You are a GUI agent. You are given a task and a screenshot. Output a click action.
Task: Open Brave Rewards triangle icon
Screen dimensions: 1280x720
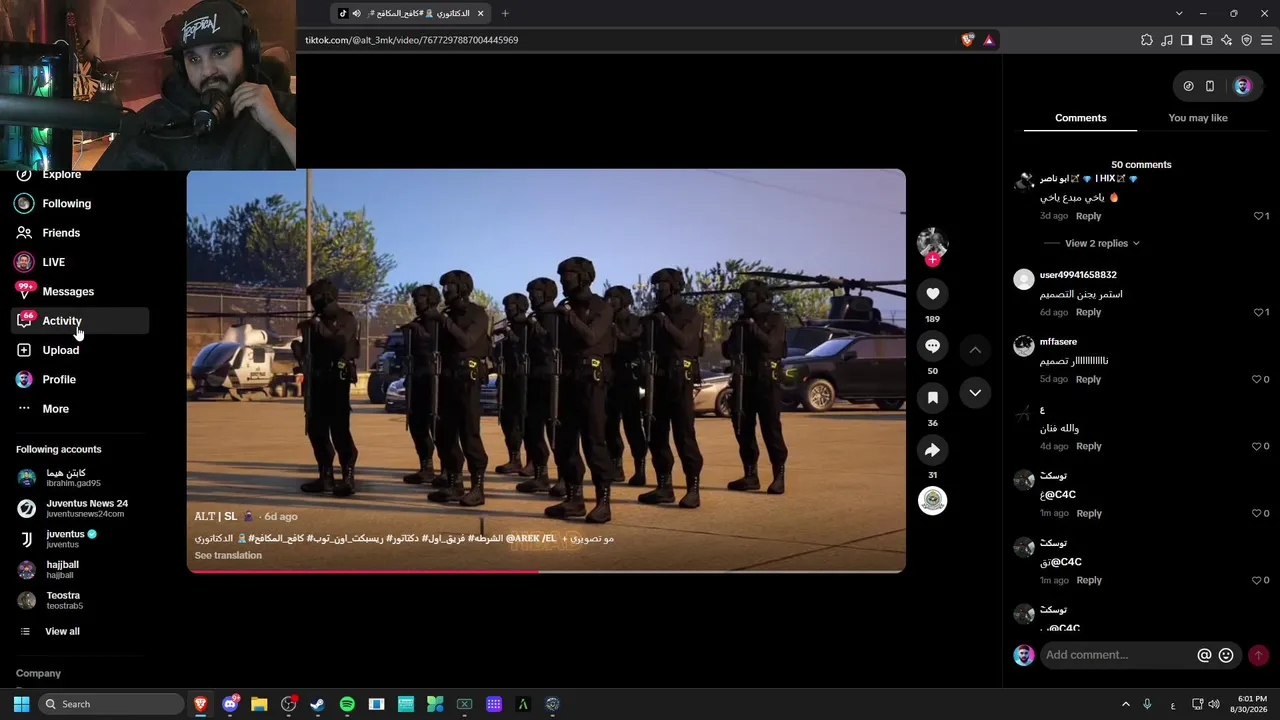[988, 40]
